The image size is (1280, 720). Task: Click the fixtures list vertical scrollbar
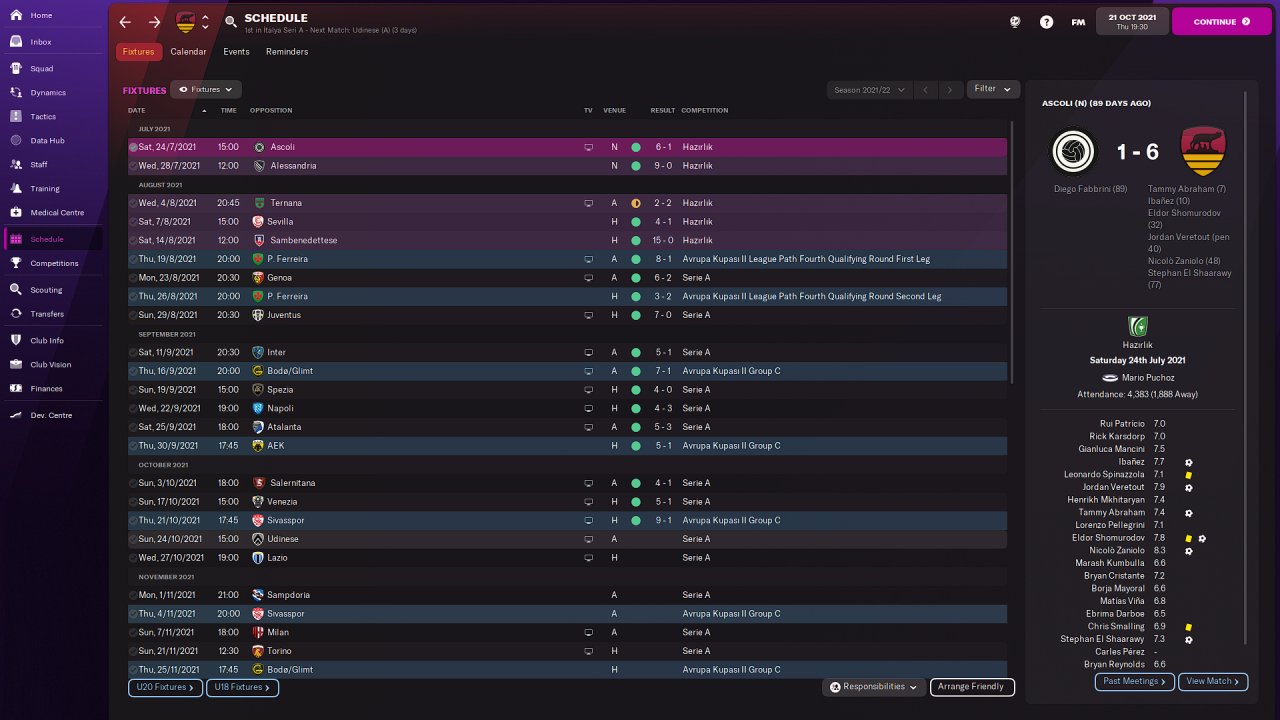pos(1012,250)
